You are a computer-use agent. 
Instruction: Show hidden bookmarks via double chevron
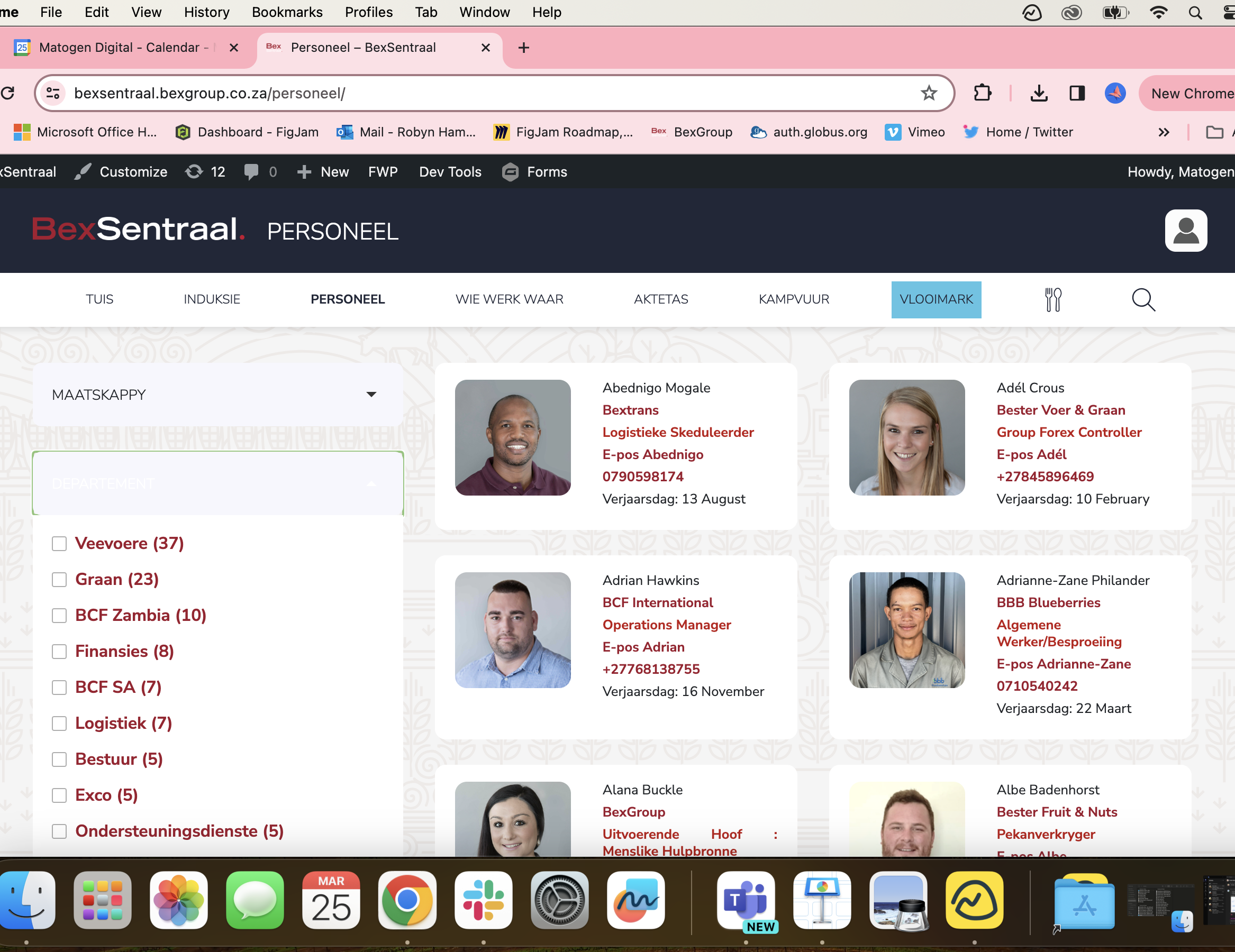(1163, 132)
